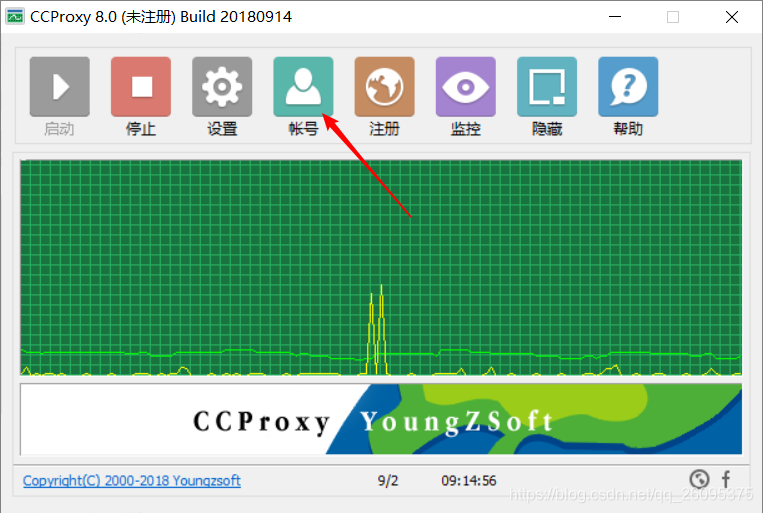Click the 9/2 connection count text

coord(388,481)
